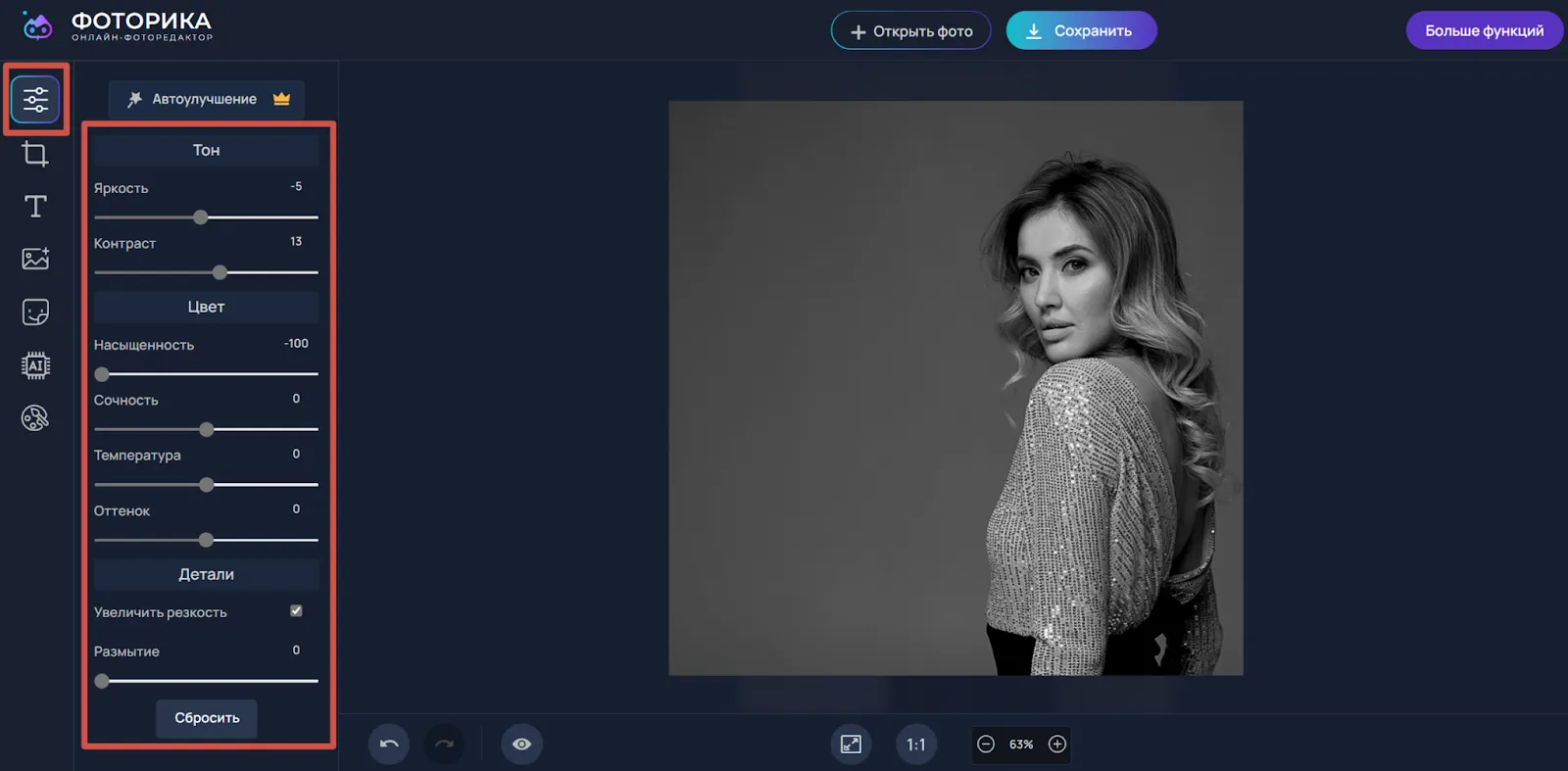Toggle the before/after preview eye
Image resolution: width=1568 pixels, height=771 pixels.
[x=521, y=744]
